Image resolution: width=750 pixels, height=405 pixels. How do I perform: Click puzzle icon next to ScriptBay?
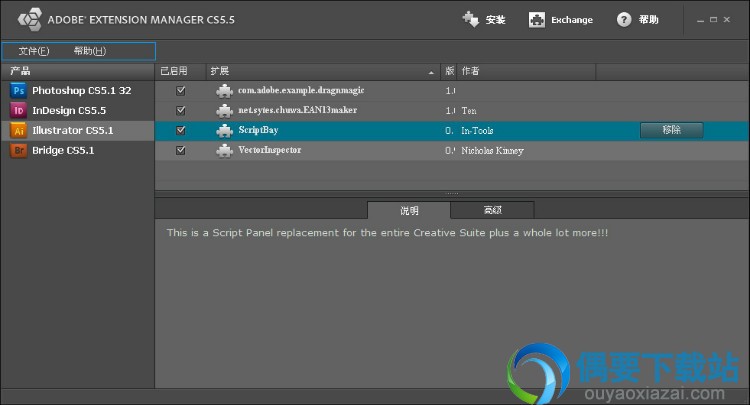click(x=224, y=131)
